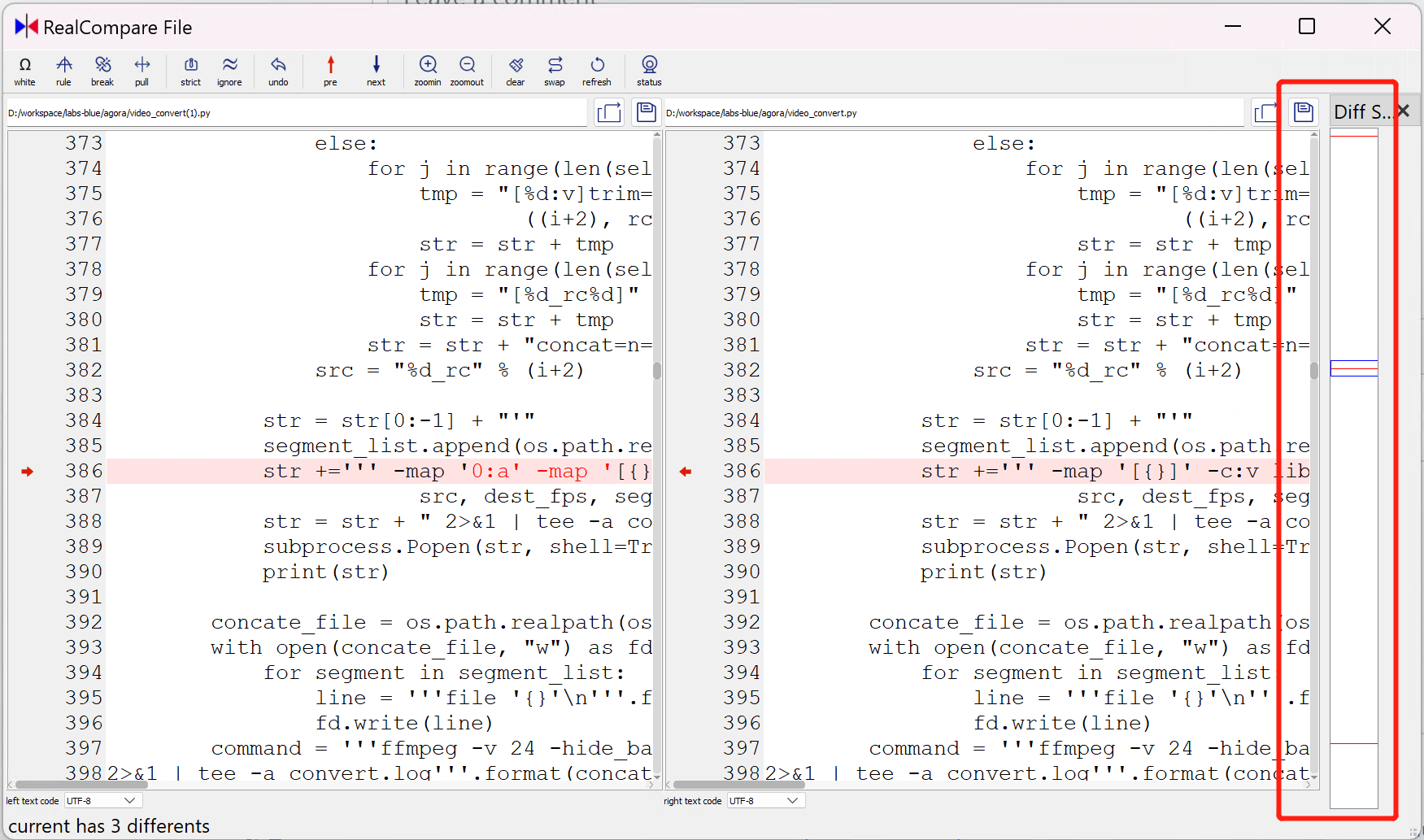Select the Diff S panel tab

pyautogui.click(x=1361, y=111)
